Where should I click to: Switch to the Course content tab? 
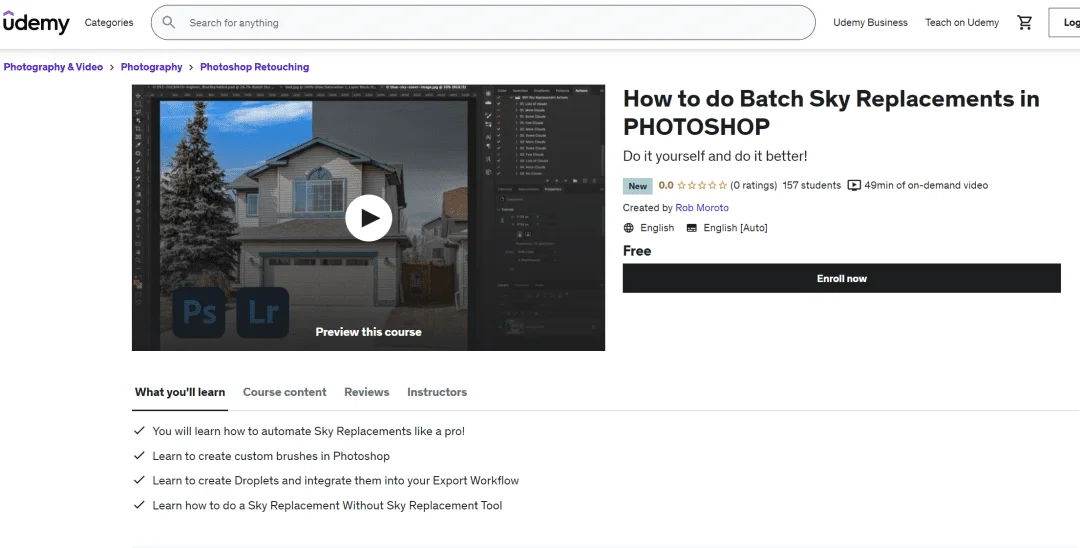click(x=284, y=392)
